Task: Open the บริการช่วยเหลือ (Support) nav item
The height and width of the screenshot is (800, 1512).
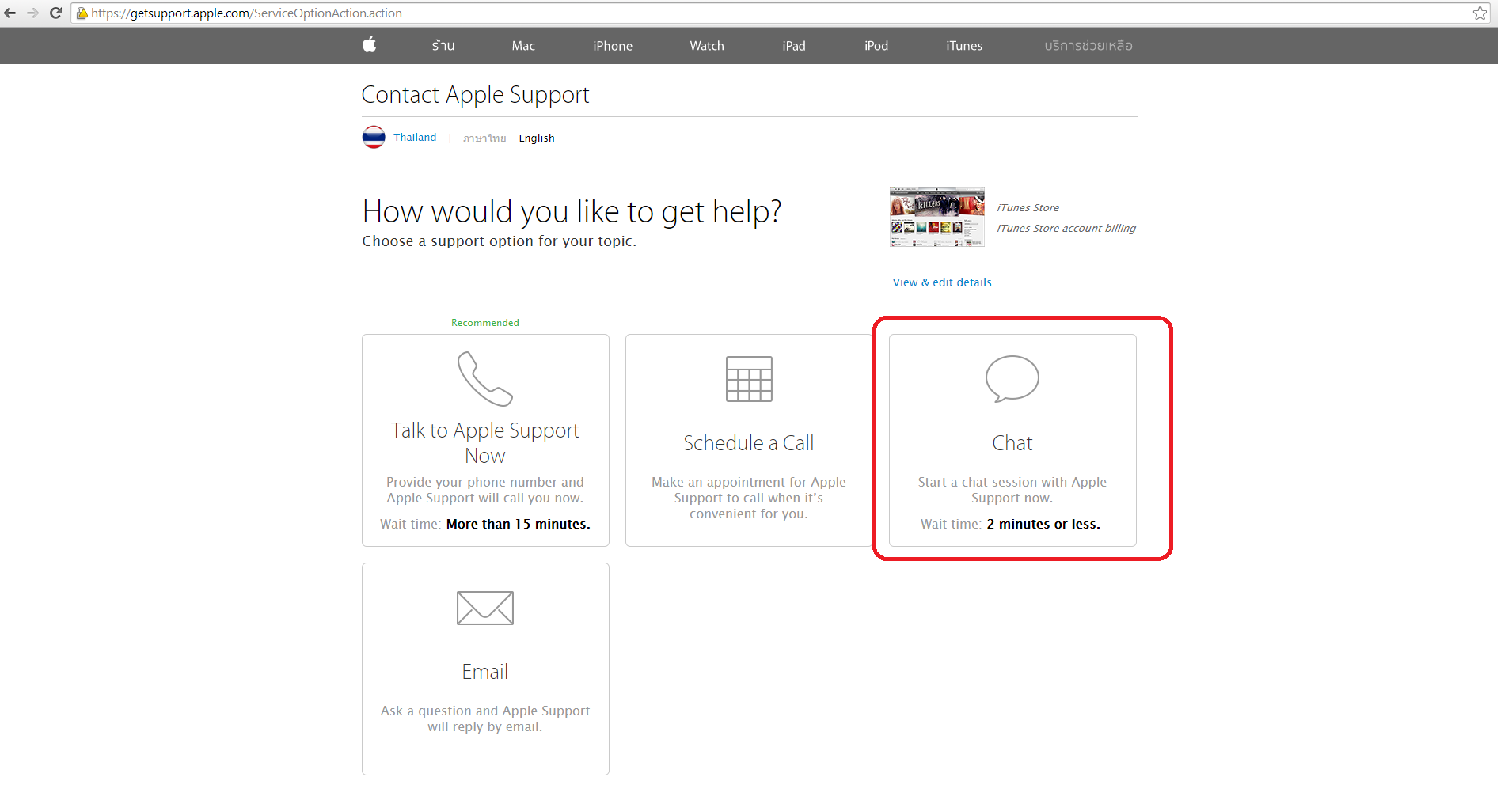Action: 1088,46
